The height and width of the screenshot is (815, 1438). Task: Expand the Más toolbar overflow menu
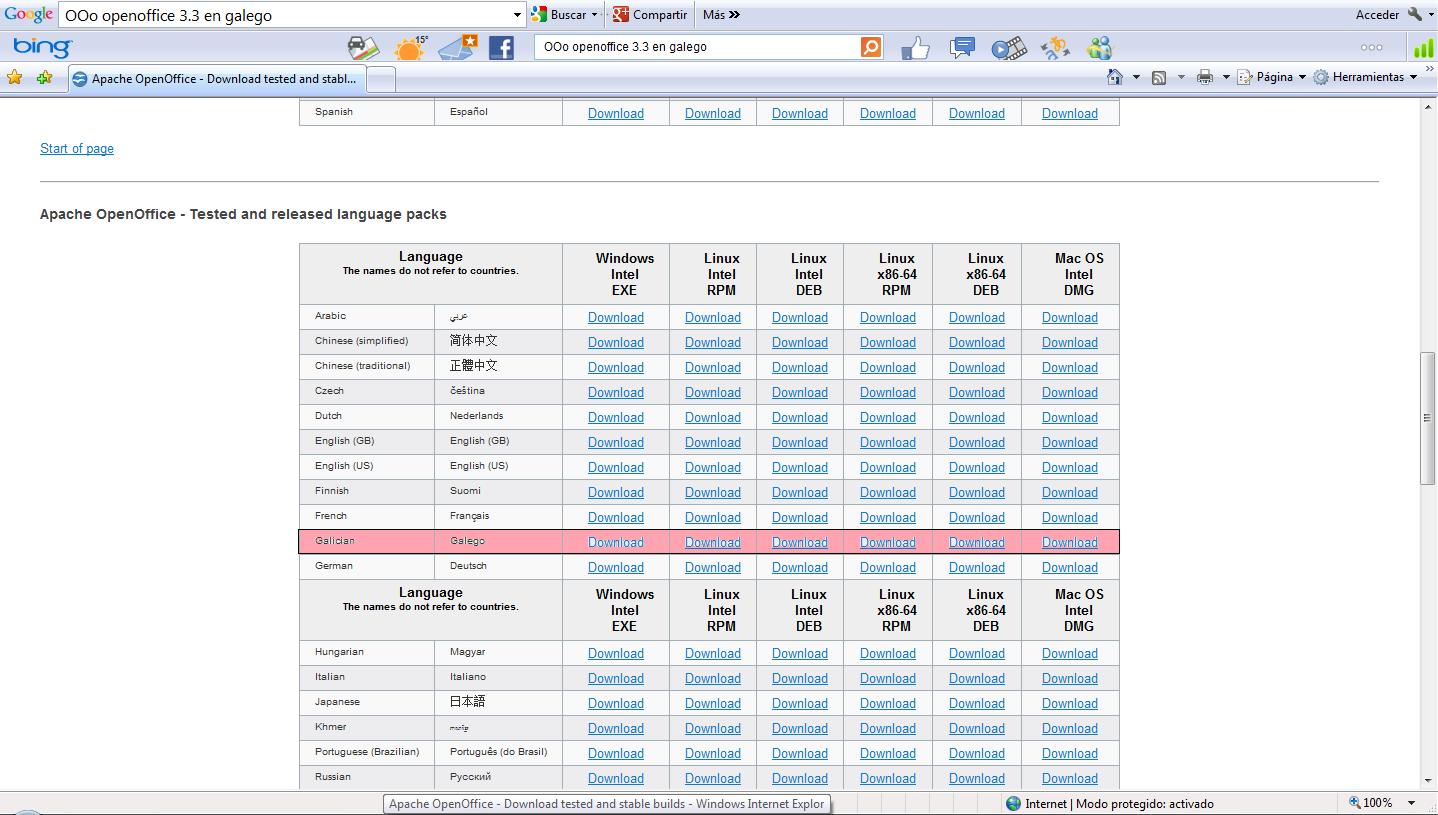click(721, 15)
